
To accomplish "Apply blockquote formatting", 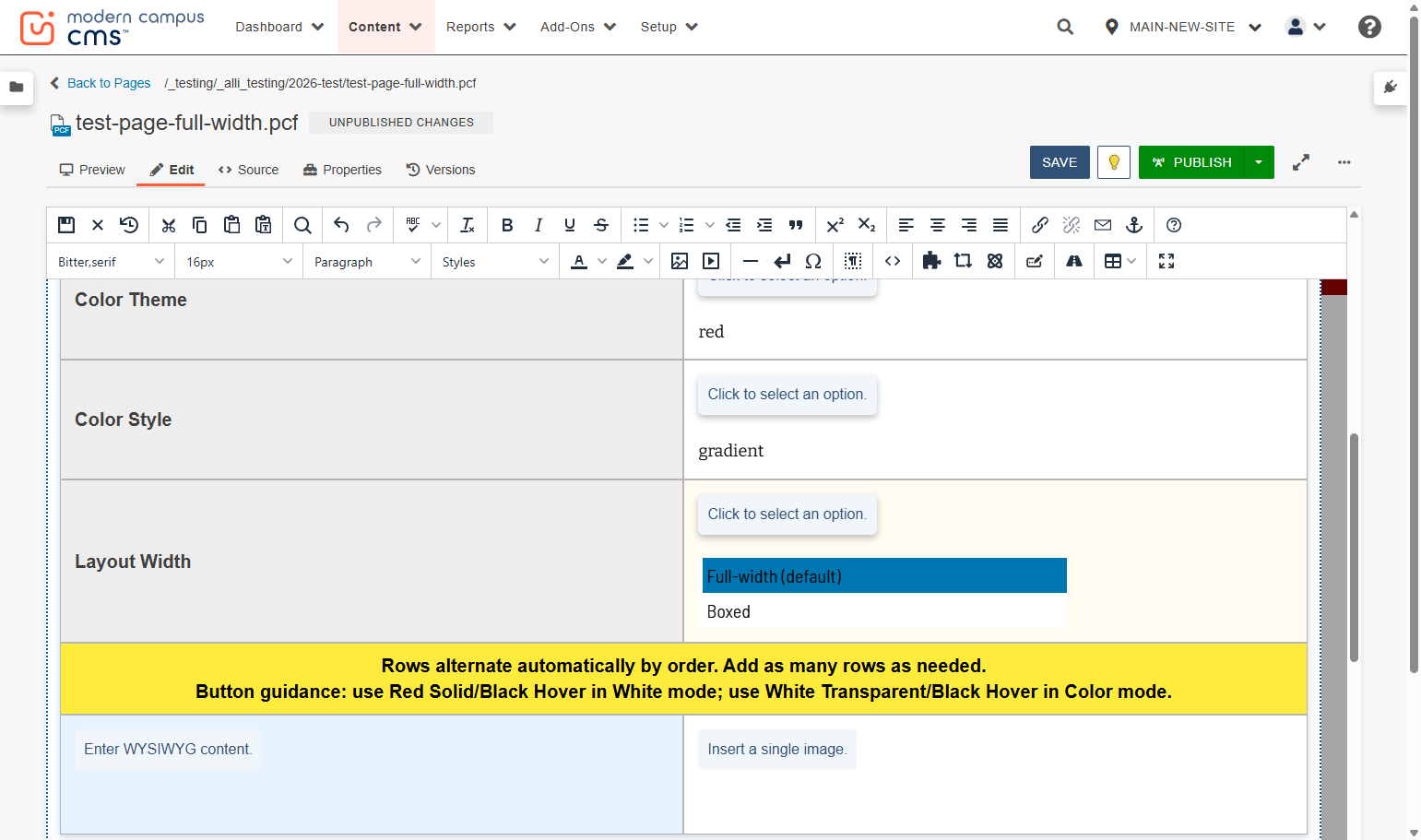I will [796, 225].
